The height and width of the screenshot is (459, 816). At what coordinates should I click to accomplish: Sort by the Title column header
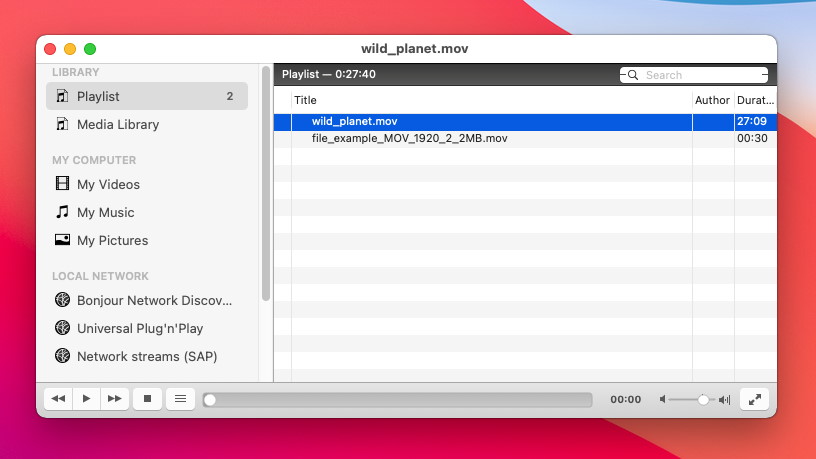(492, 100)
